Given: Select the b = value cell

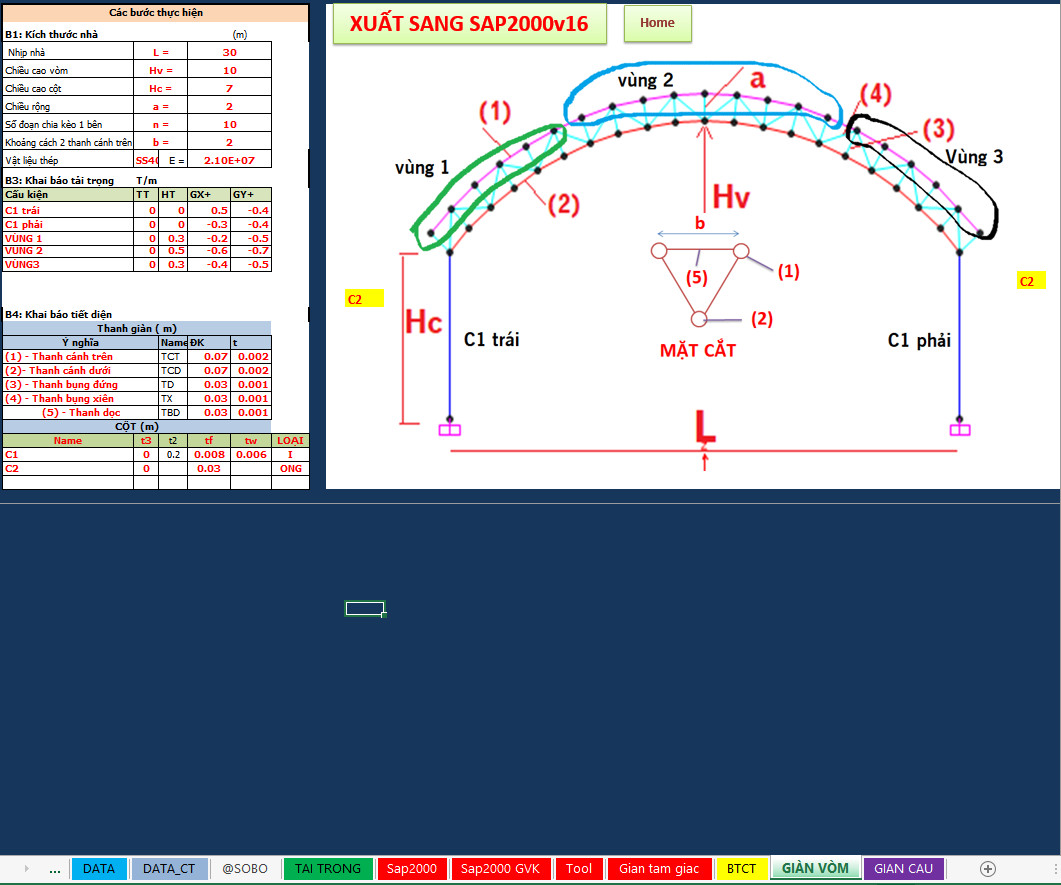Looking at the screenshot, I should (229, 142).
